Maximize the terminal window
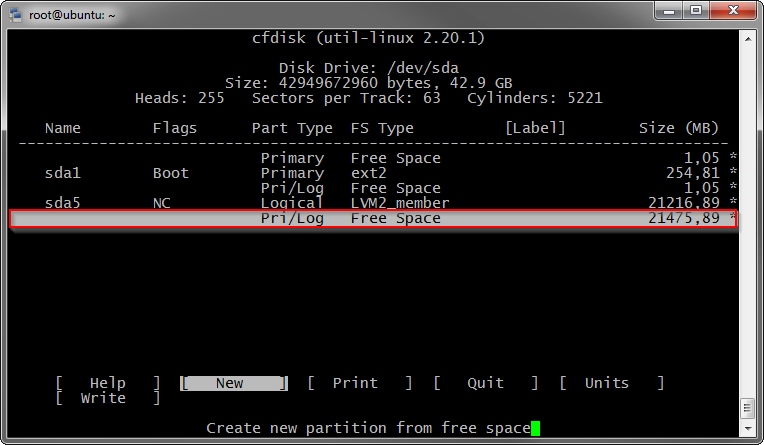Screen dimensions: 764x445 [696, 11]
